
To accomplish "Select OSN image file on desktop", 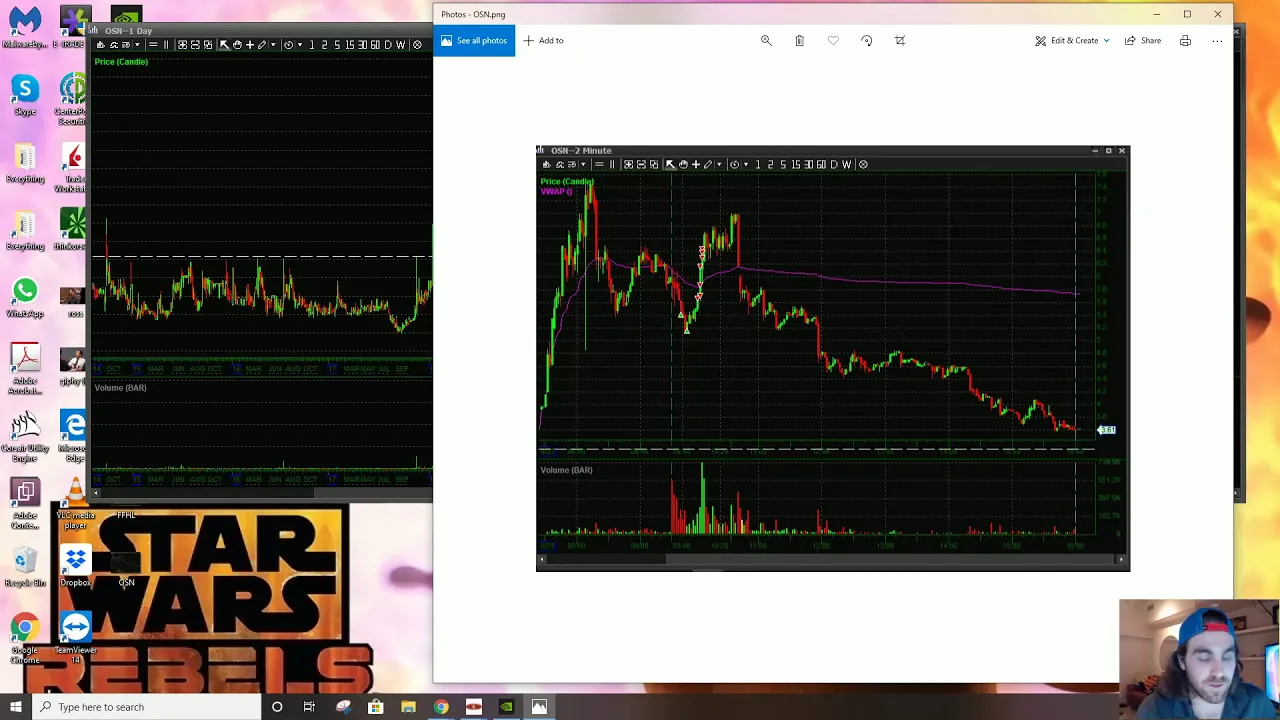I will [126, 567].
